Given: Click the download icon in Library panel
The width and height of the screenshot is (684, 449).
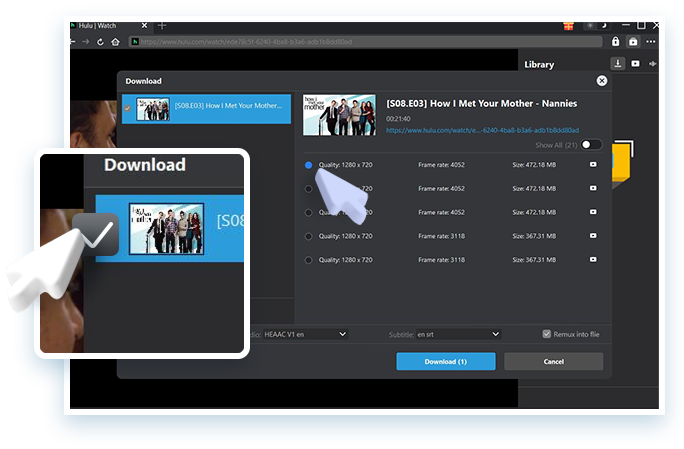Looking at the screenshot, I should (618, 64).
